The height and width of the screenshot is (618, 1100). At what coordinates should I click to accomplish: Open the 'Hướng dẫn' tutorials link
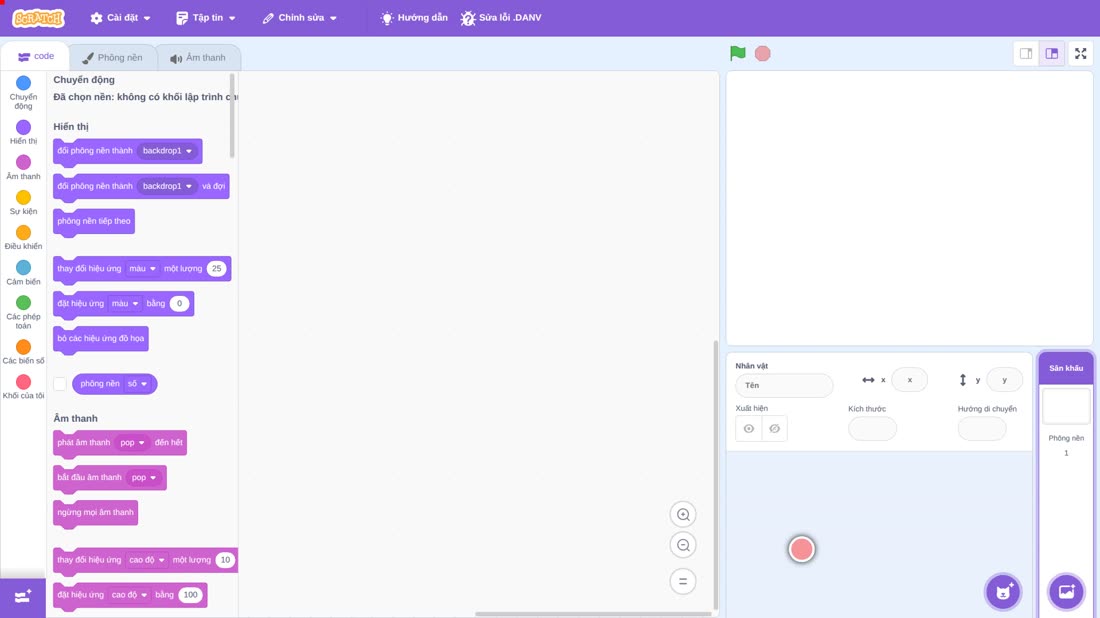coord(414,18)
